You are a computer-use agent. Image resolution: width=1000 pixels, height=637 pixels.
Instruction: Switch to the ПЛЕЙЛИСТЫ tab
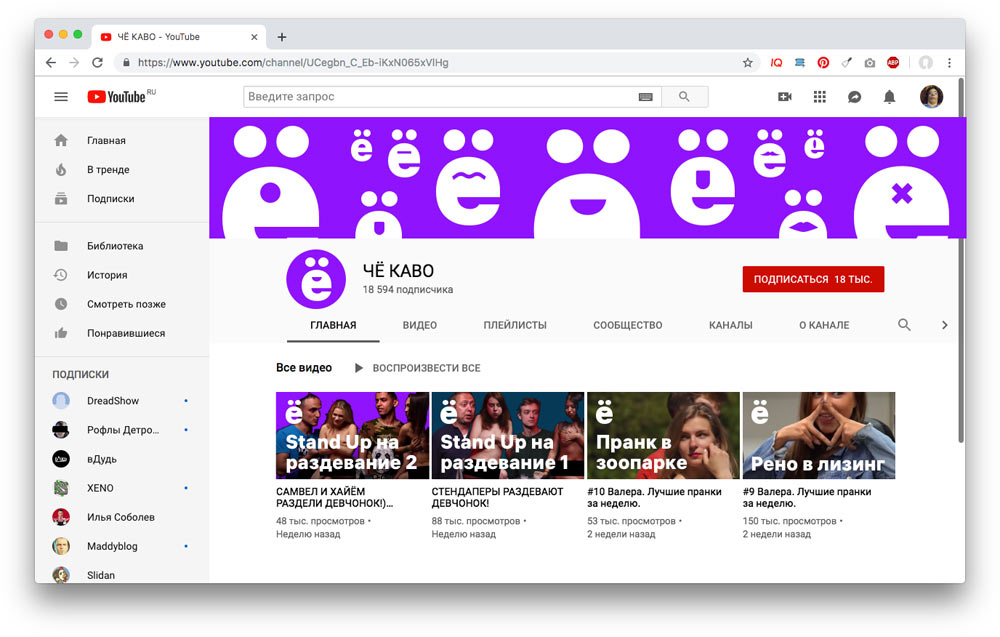coord(515,325)
